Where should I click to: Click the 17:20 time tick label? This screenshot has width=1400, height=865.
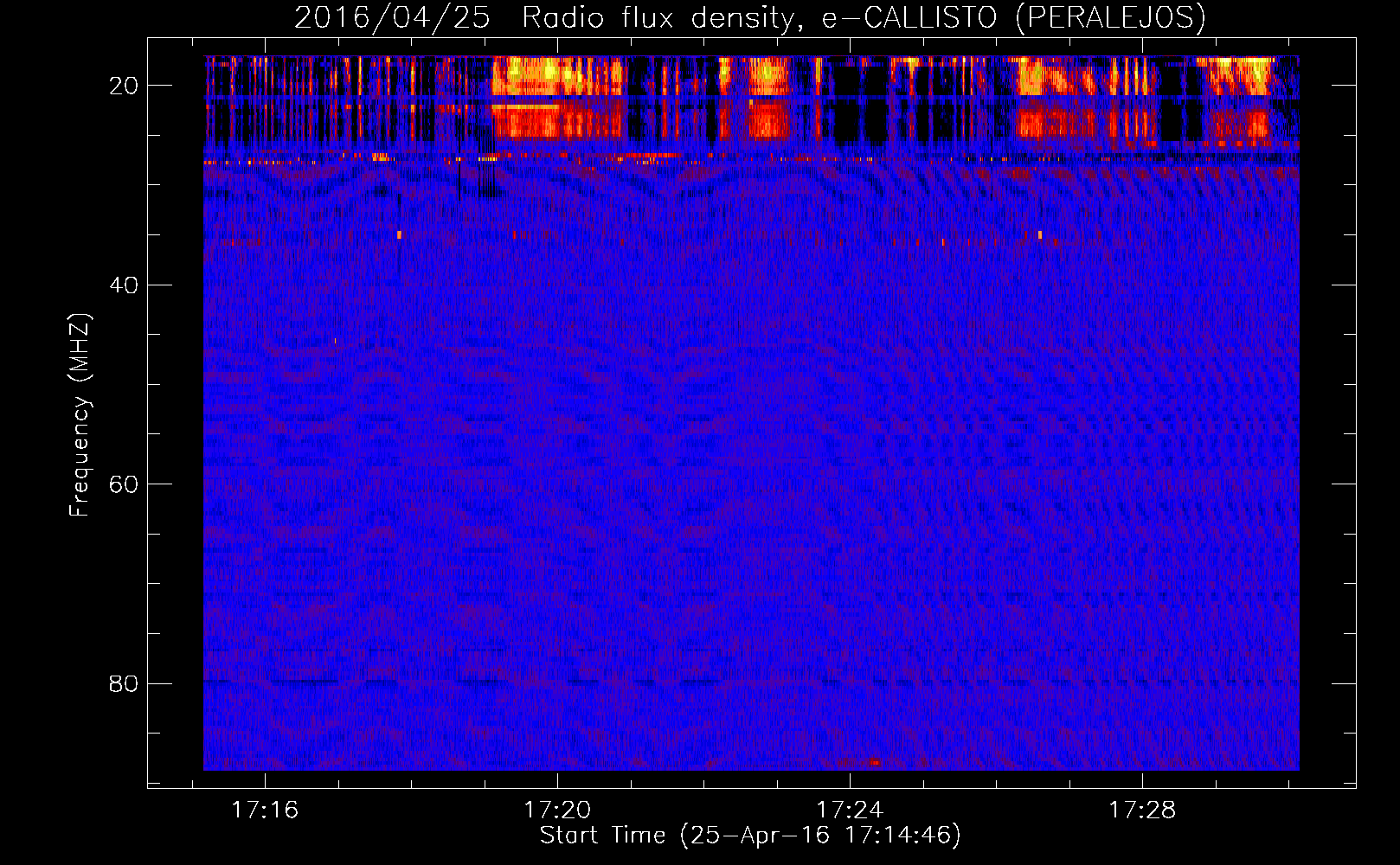tap(557, 810)
